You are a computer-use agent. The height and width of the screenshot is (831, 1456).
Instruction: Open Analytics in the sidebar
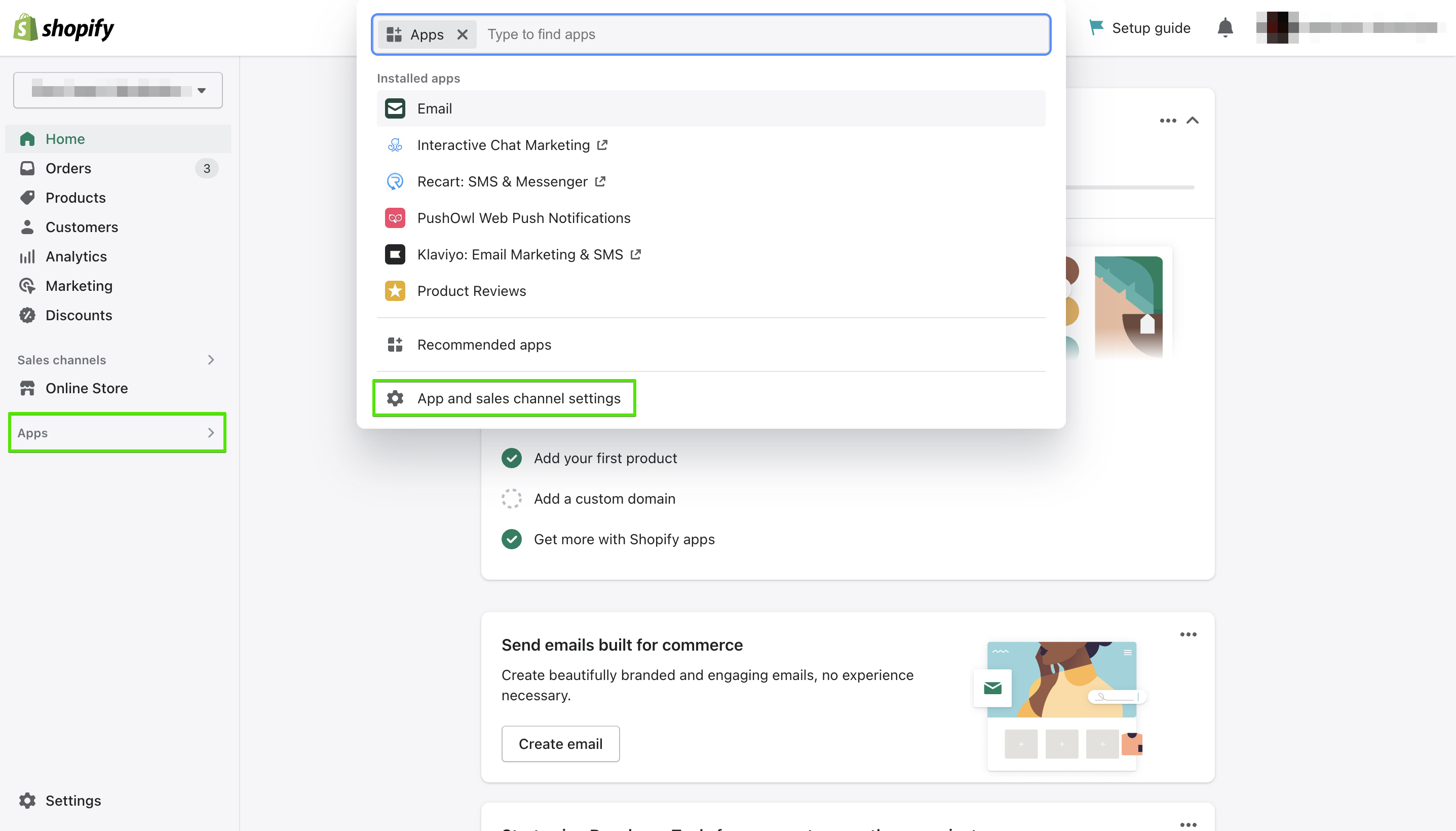pyautogui.click(x=118, y=256)
